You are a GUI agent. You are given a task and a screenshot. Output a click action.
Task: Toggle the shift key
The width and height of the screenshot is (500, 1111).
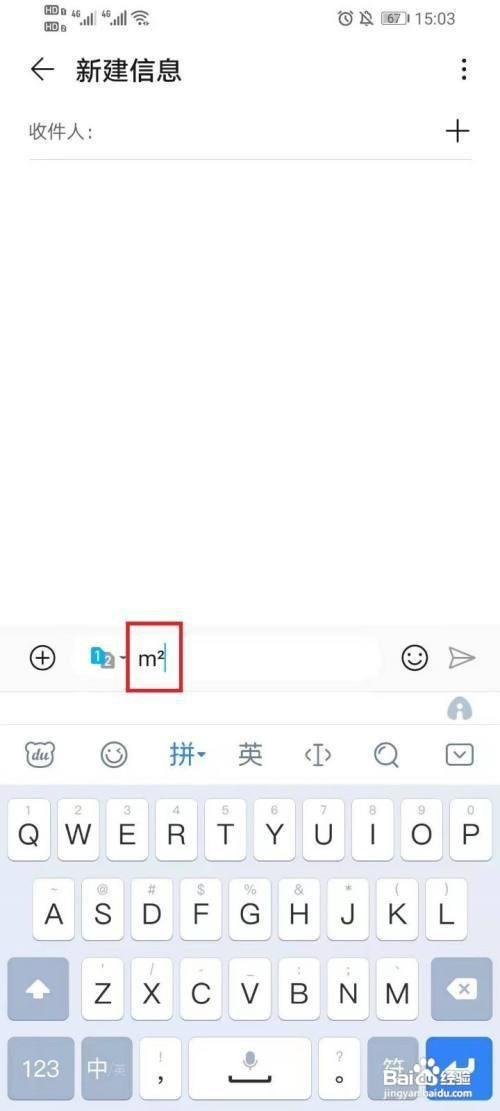[x=38, y=988]
